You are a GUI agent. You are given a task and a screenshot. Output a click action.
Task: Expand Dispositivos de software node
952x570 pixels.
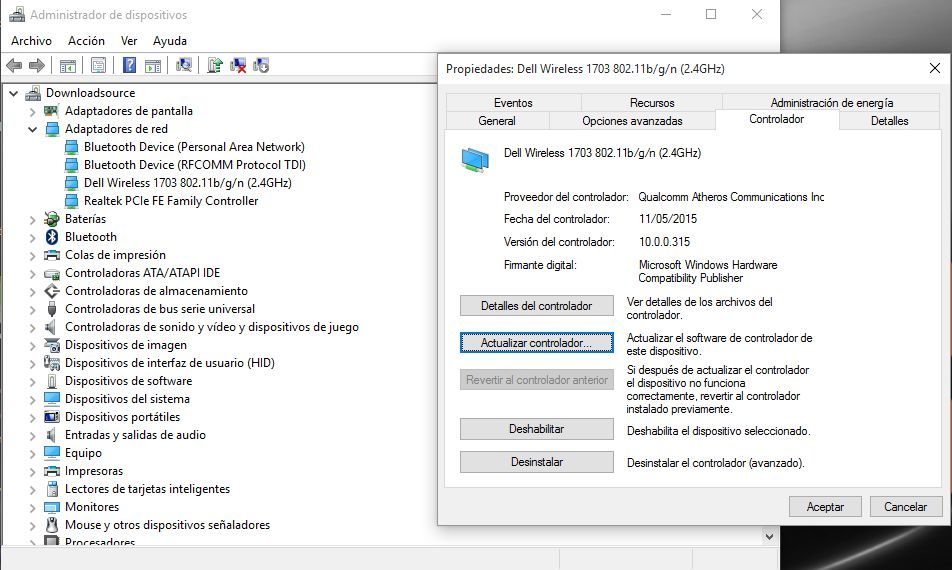32,382
